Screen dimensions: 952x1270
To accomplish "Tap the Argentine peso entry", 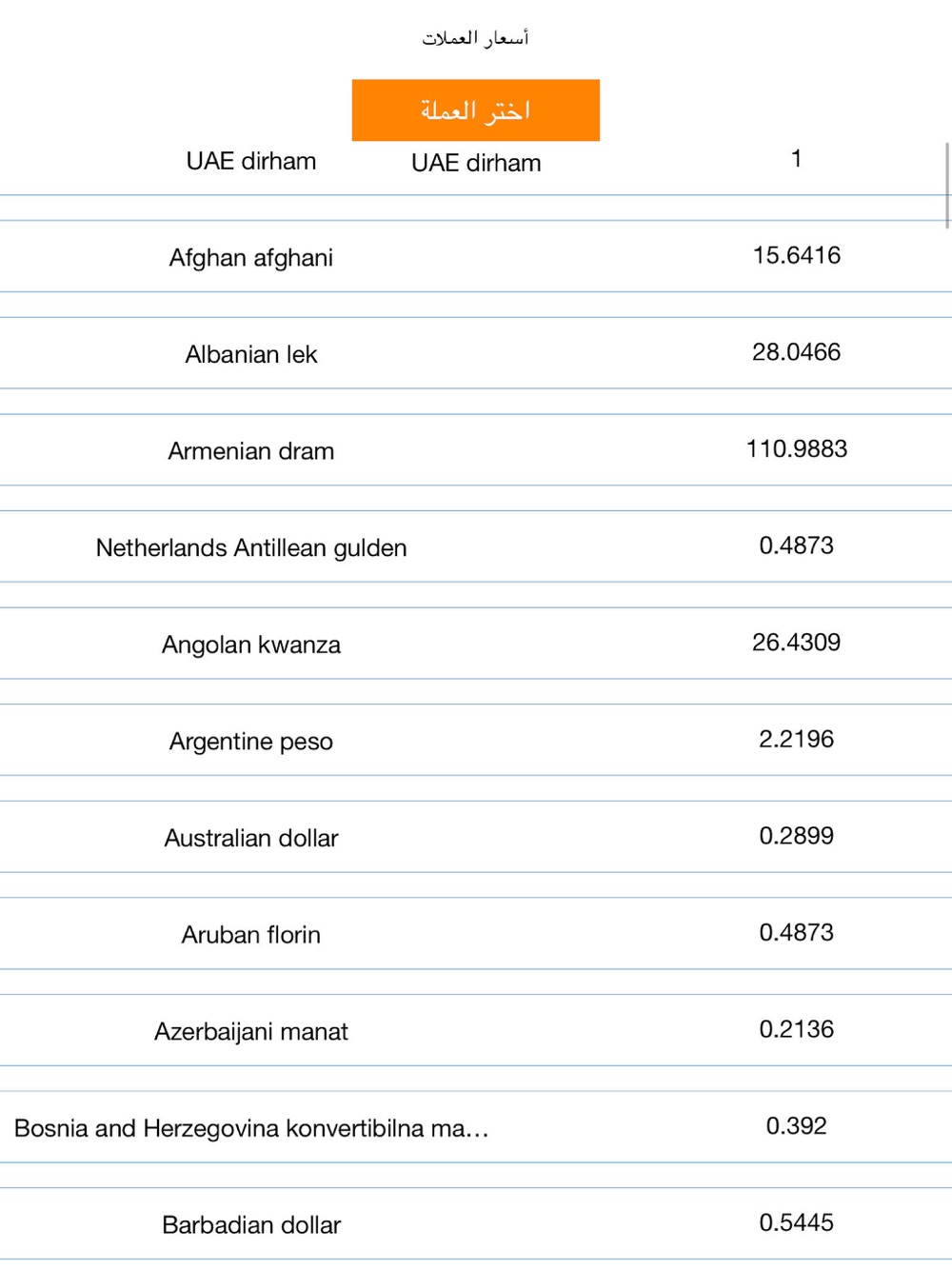I will [251, 741].
